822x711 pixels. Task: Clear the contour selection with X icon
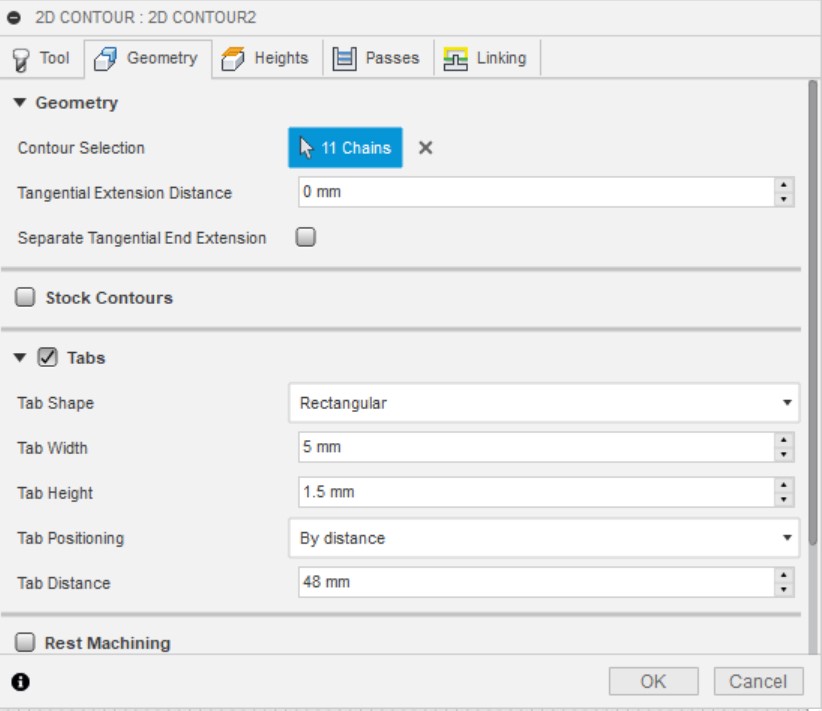(425, 148)
